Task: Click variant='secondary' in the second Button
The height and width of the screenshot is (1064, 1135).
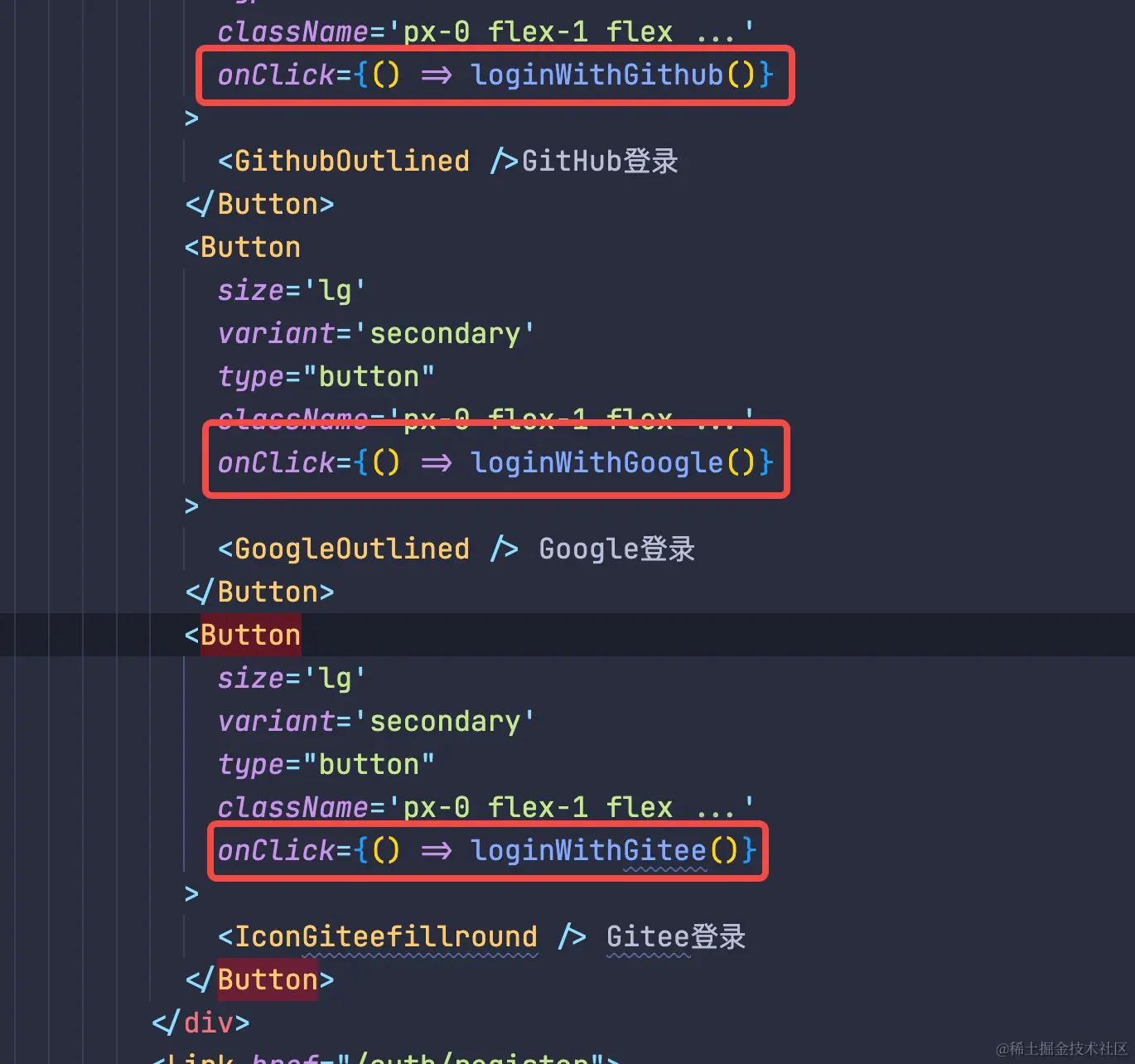Action: click(x=375, y=333)
